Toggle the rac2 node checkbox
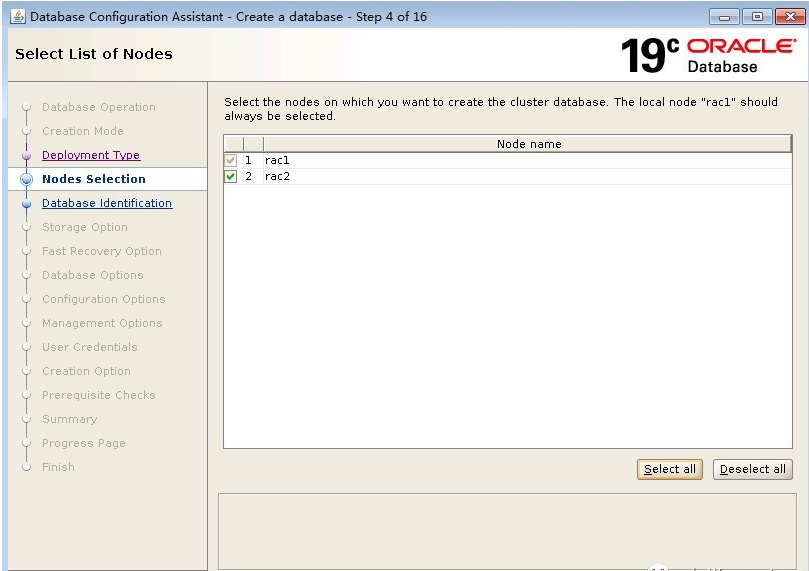The image size is (809, 571). pos(231,177)
